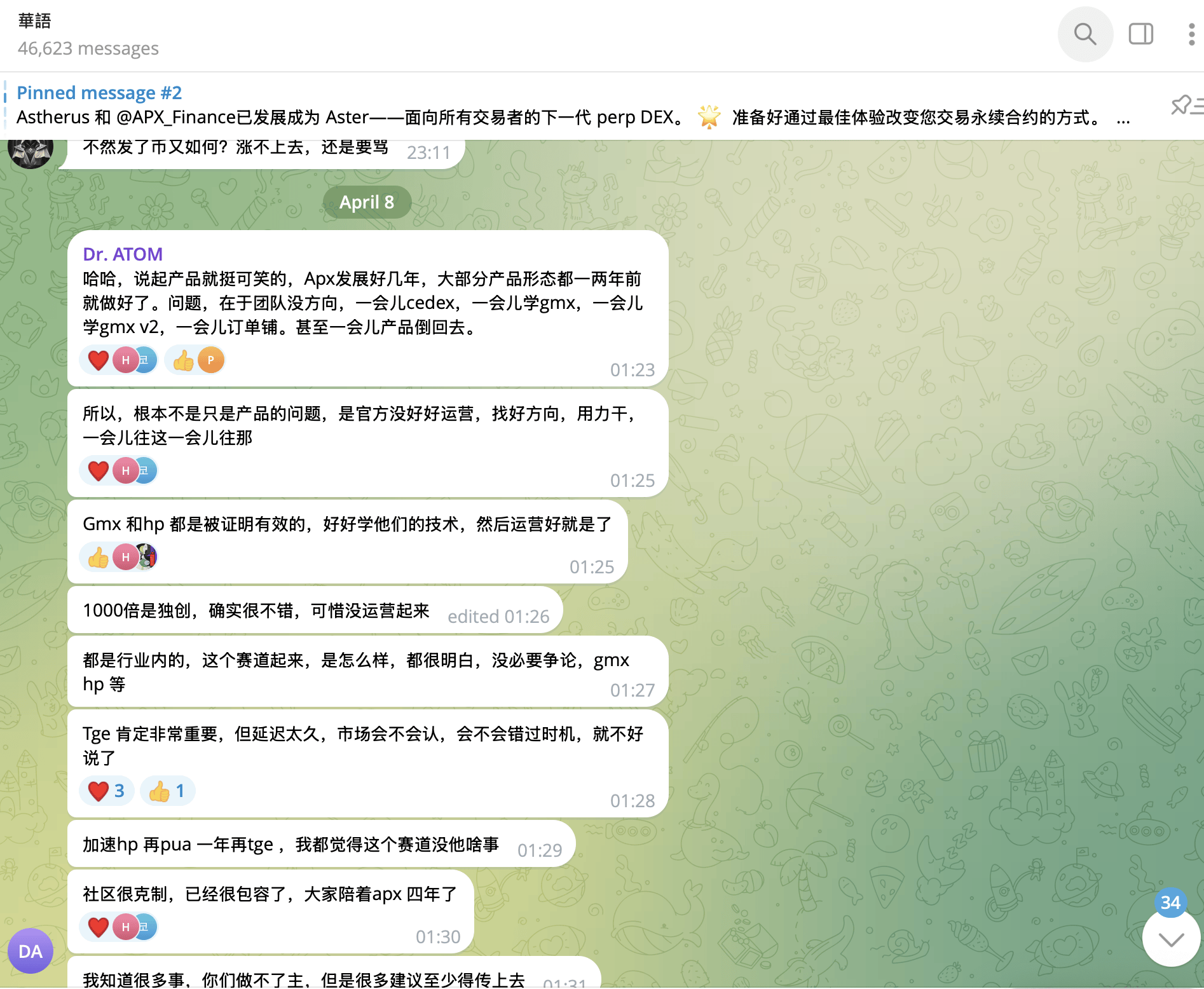Screen dimensions: 1204x989
Task: Toggle heart reaction on 01:23 message
Action: click(99, 360)
